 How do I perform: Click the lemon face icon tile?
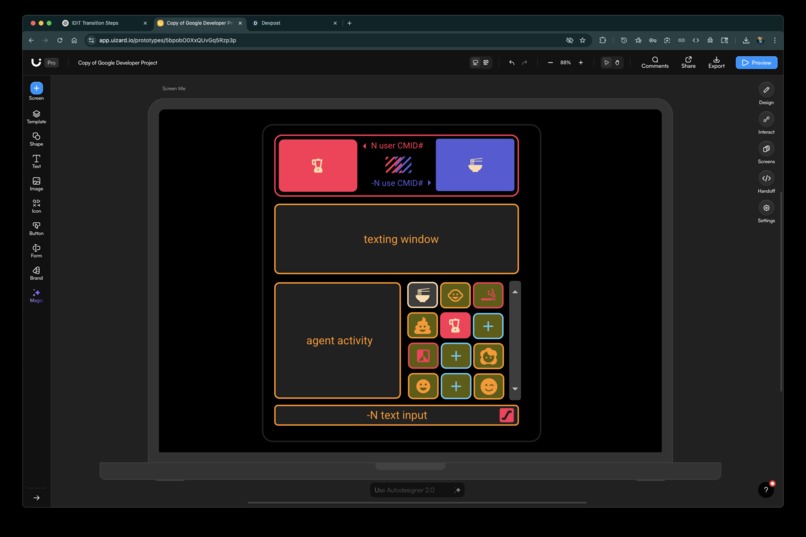tap(455, 295)
